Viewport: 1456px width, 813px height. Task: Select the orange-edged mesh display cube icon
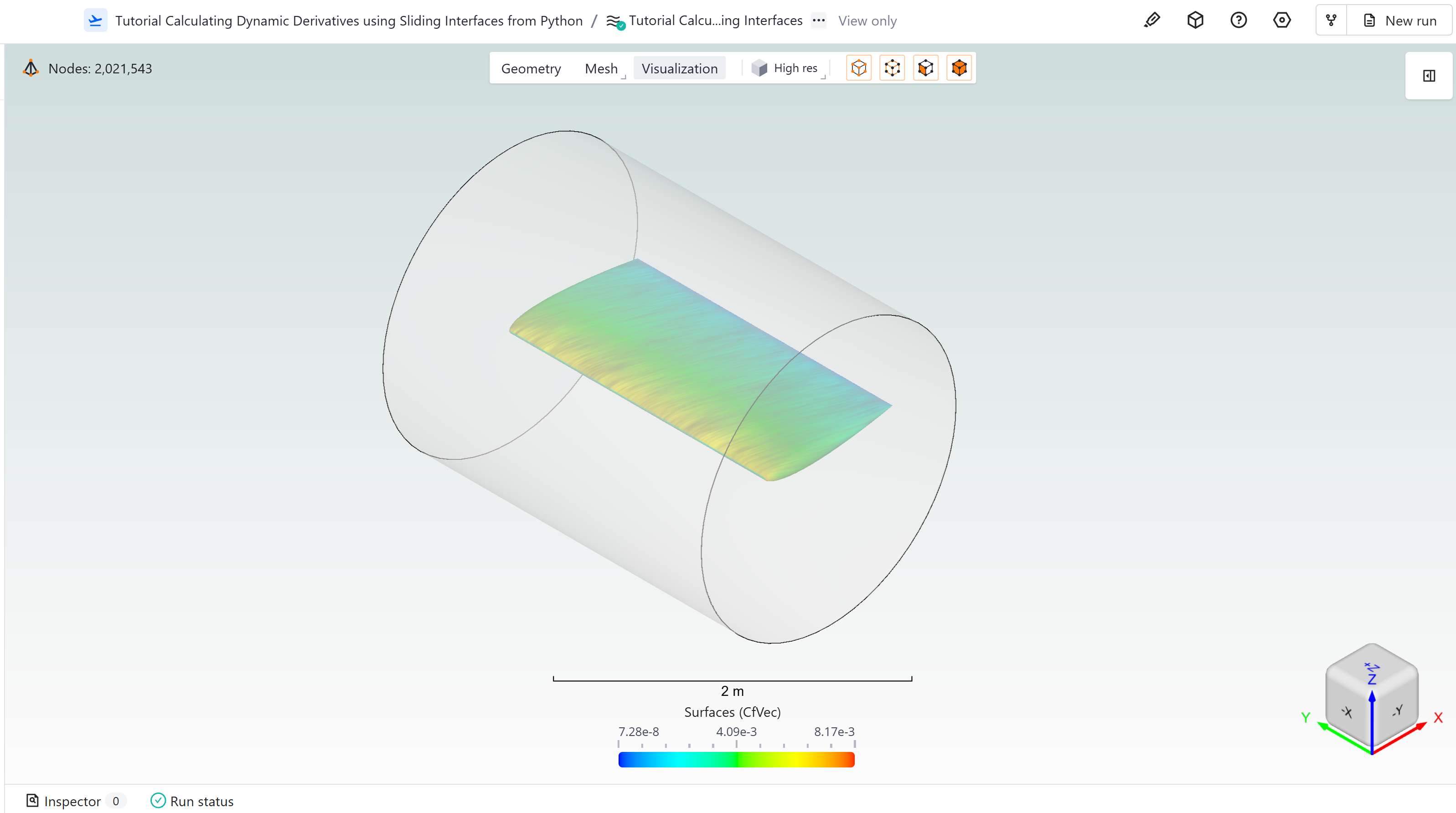[x=892, y=68]
